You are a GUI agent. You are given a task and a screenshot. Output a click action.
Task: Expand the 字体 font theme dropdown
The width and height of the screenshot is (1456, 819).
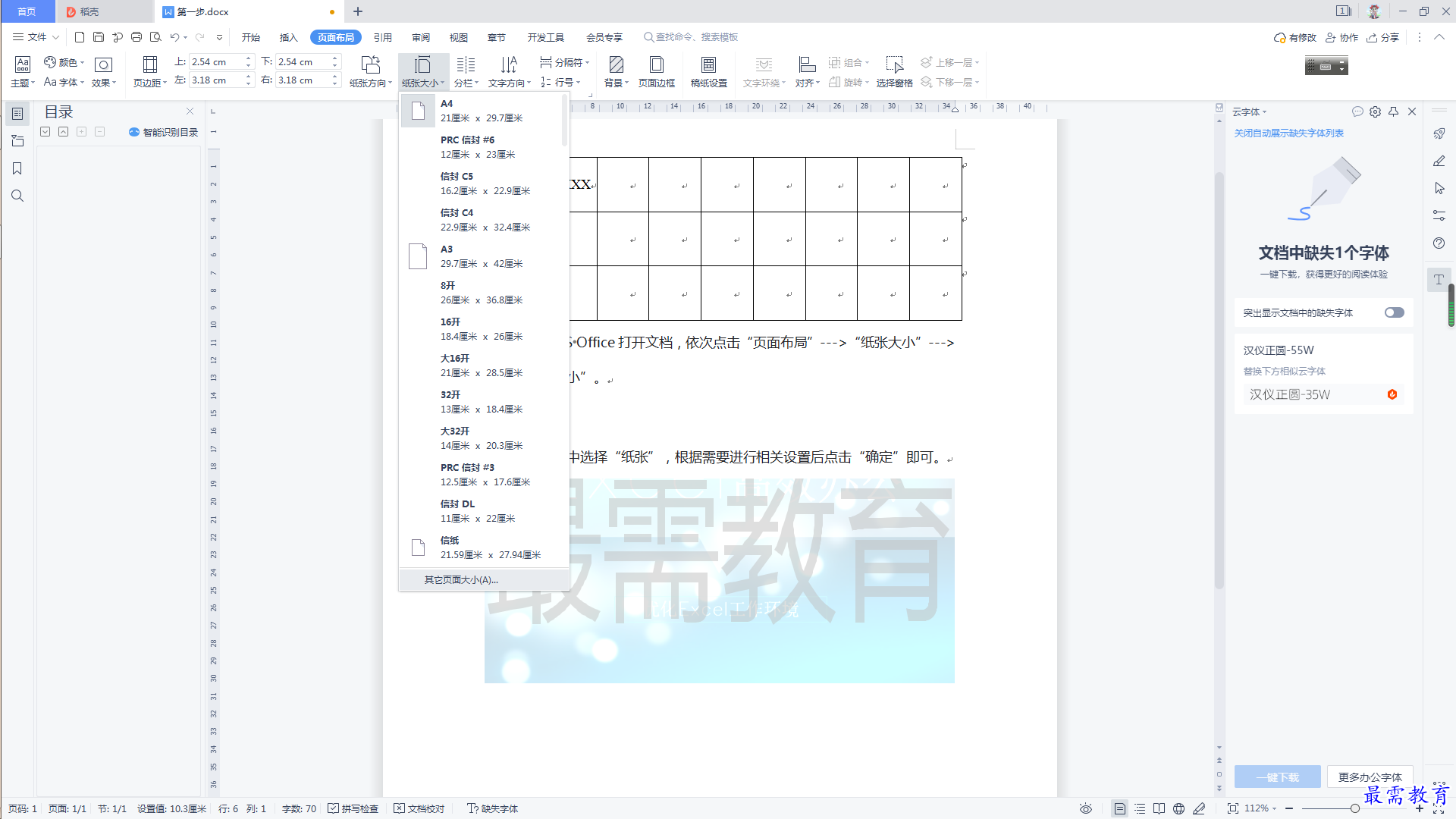click(64, 82)
